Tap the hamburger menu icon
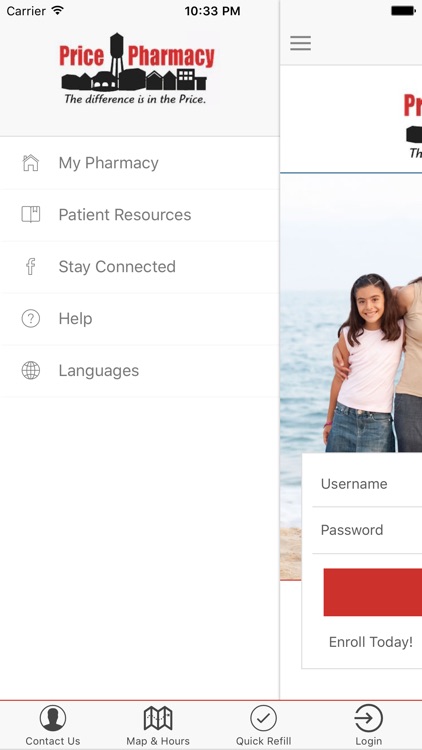The image size is (422, 750). (x=300, y=43)
